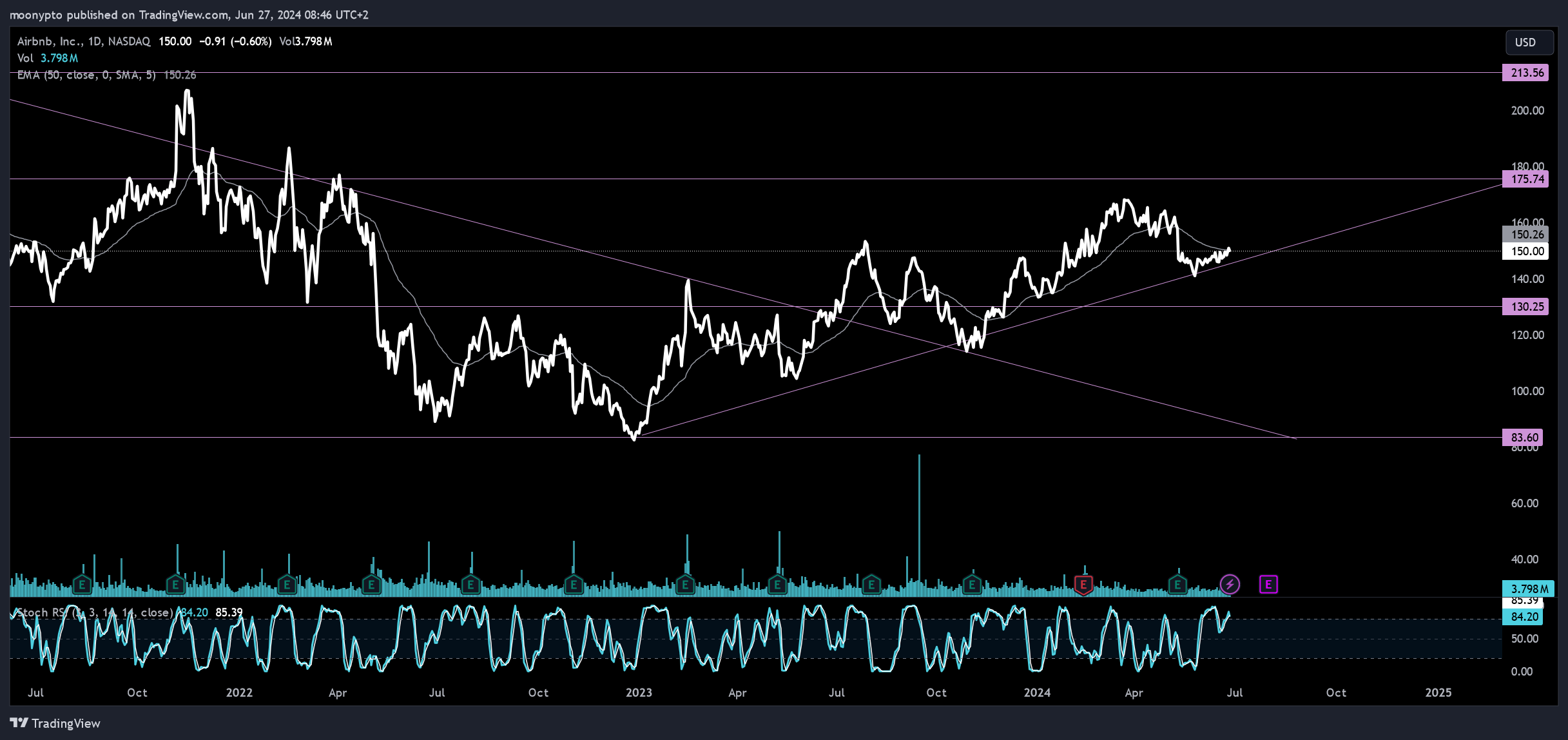
Task: Click the 3.798M volume axis label
Action: (x=1529, y=589)
